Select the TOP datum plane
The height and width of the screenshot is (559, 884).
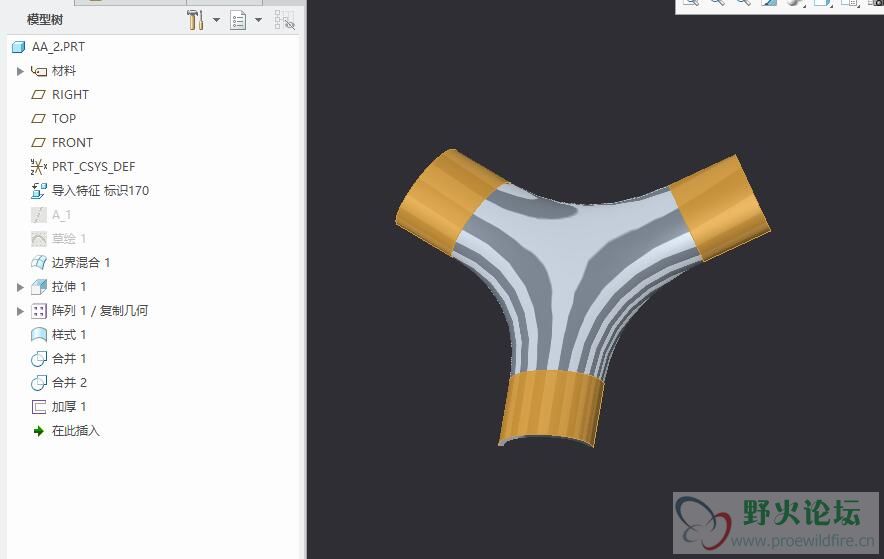point(63,119)
